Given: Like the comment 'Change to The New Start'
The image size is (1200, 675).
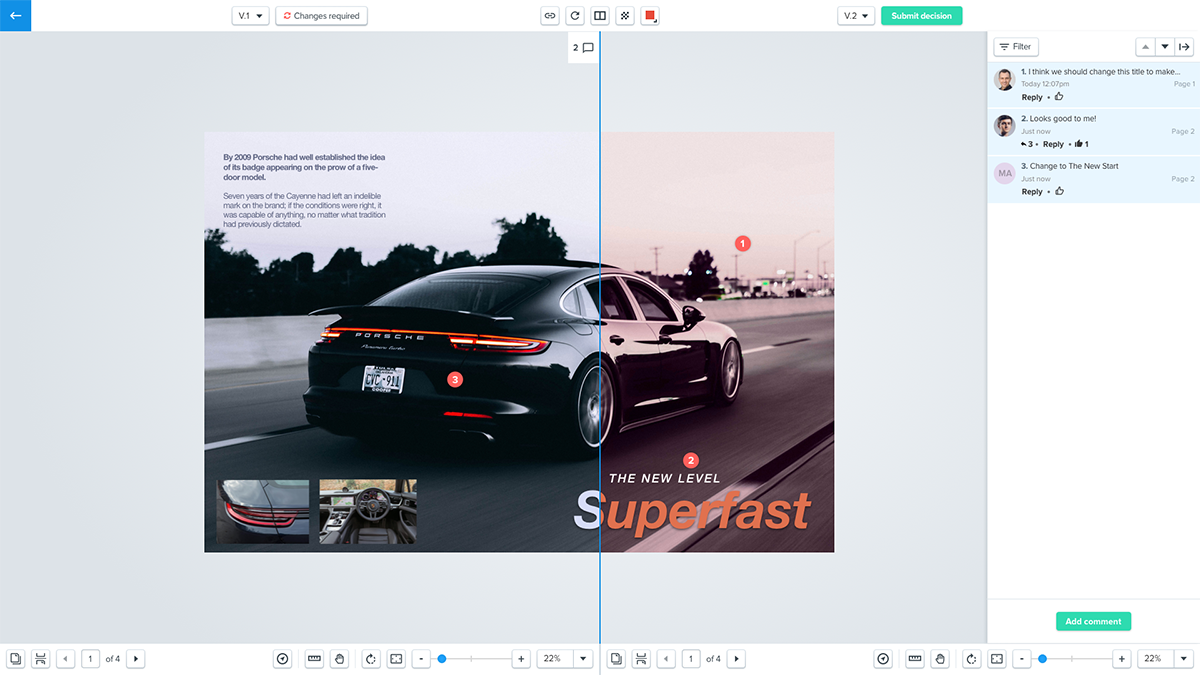Looking at the screenshot, I should (x=1059, y=191).
